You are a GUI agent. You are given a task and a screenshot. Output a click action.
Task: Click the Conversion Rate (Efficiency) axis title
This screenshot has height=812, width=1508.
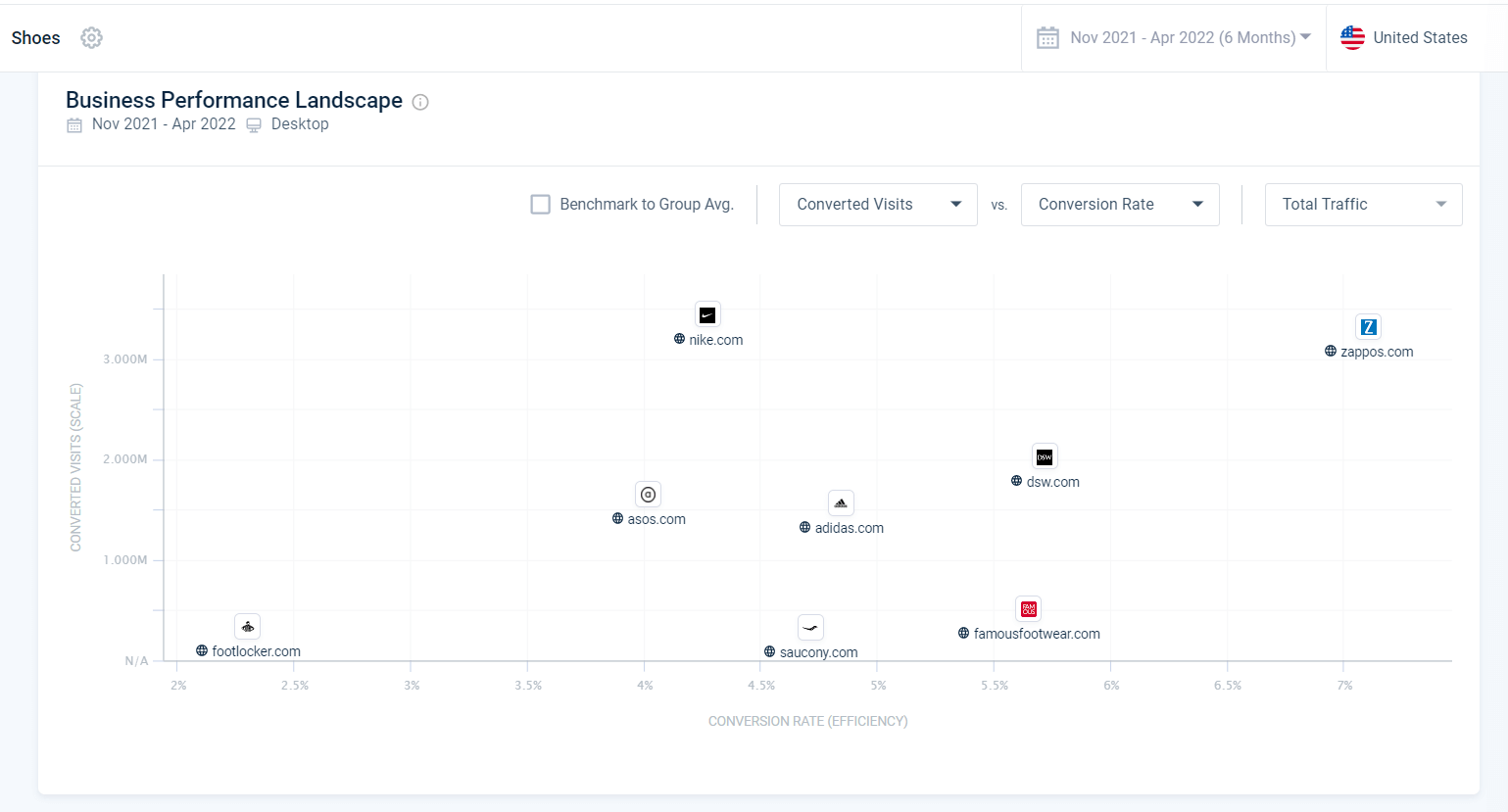[808, 722]
